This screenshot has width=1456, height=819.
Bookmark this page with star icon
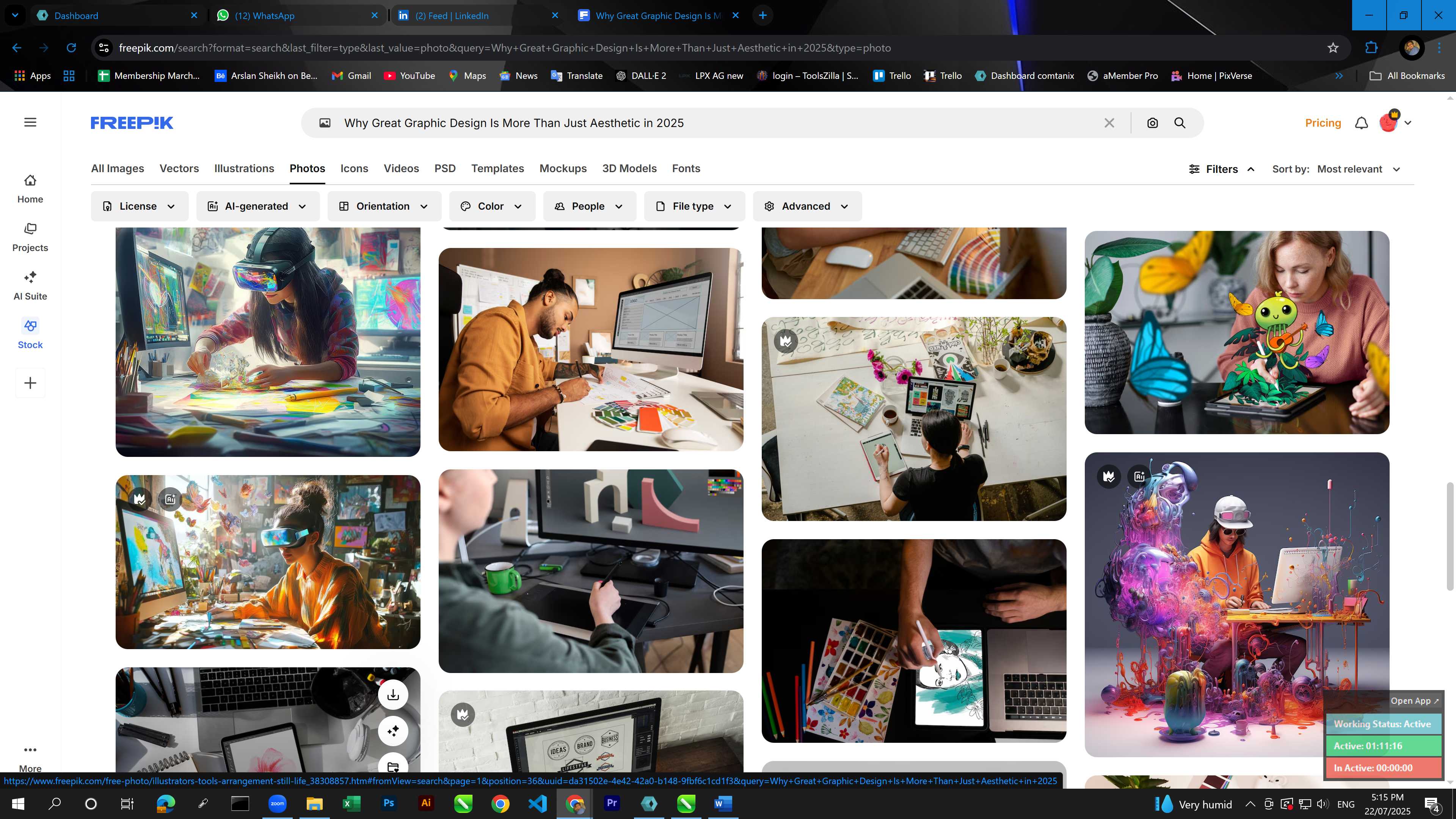click(x=1333, y=48)
